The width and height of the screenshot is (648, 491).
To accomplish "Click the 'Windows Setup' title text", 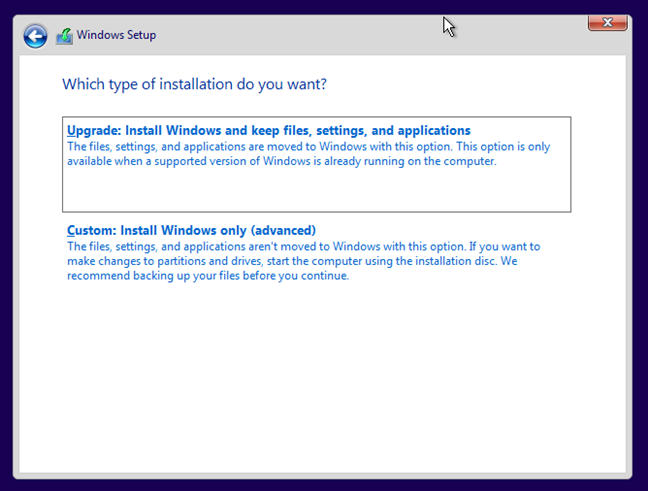I will click(117, 36).
